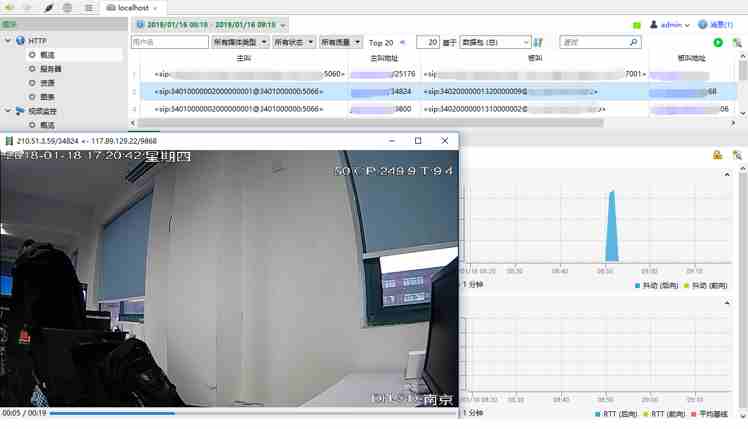The height and width of the screenshot is (429, 748).
Task: Open the quality filter dropdown
Action: pyautogui.click(x=341, y=42)
